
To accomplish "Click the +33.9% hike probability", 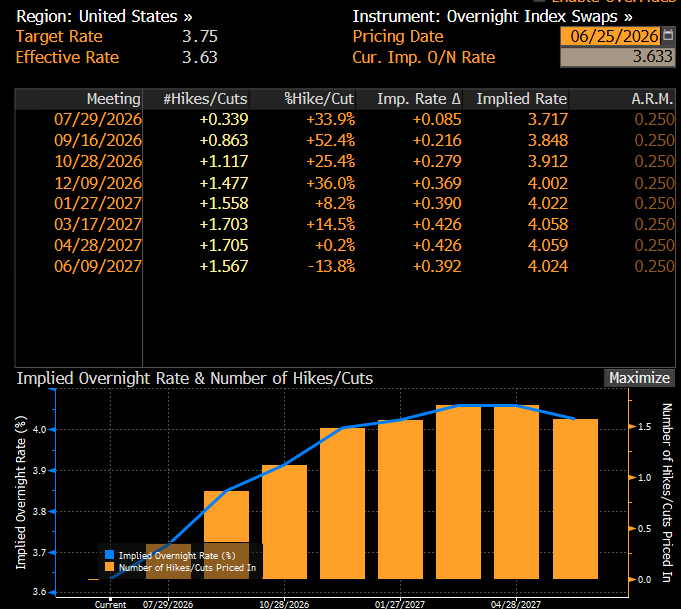I will (x=331, y=119).
